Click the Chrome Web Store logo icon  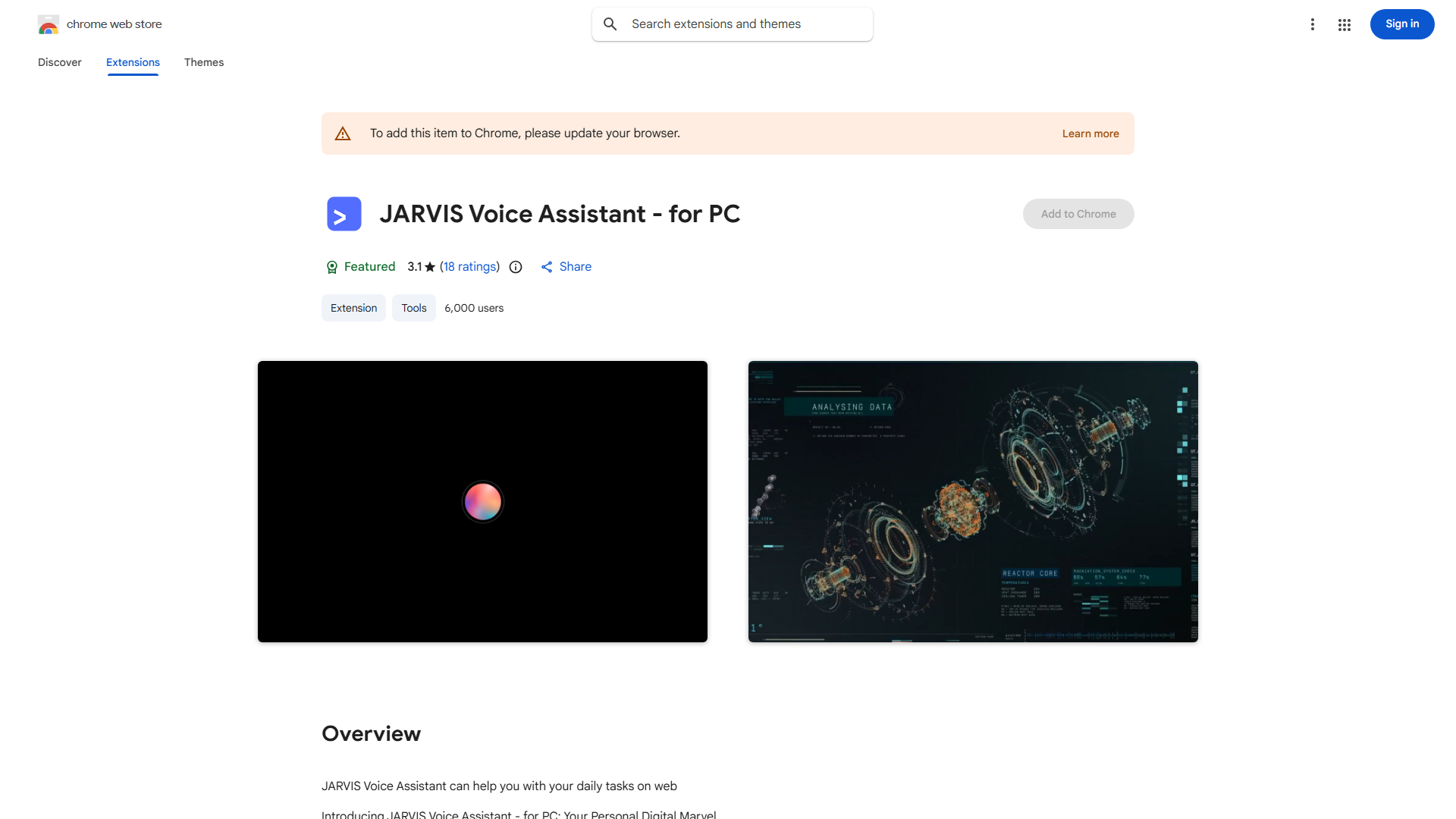(48, 24)
